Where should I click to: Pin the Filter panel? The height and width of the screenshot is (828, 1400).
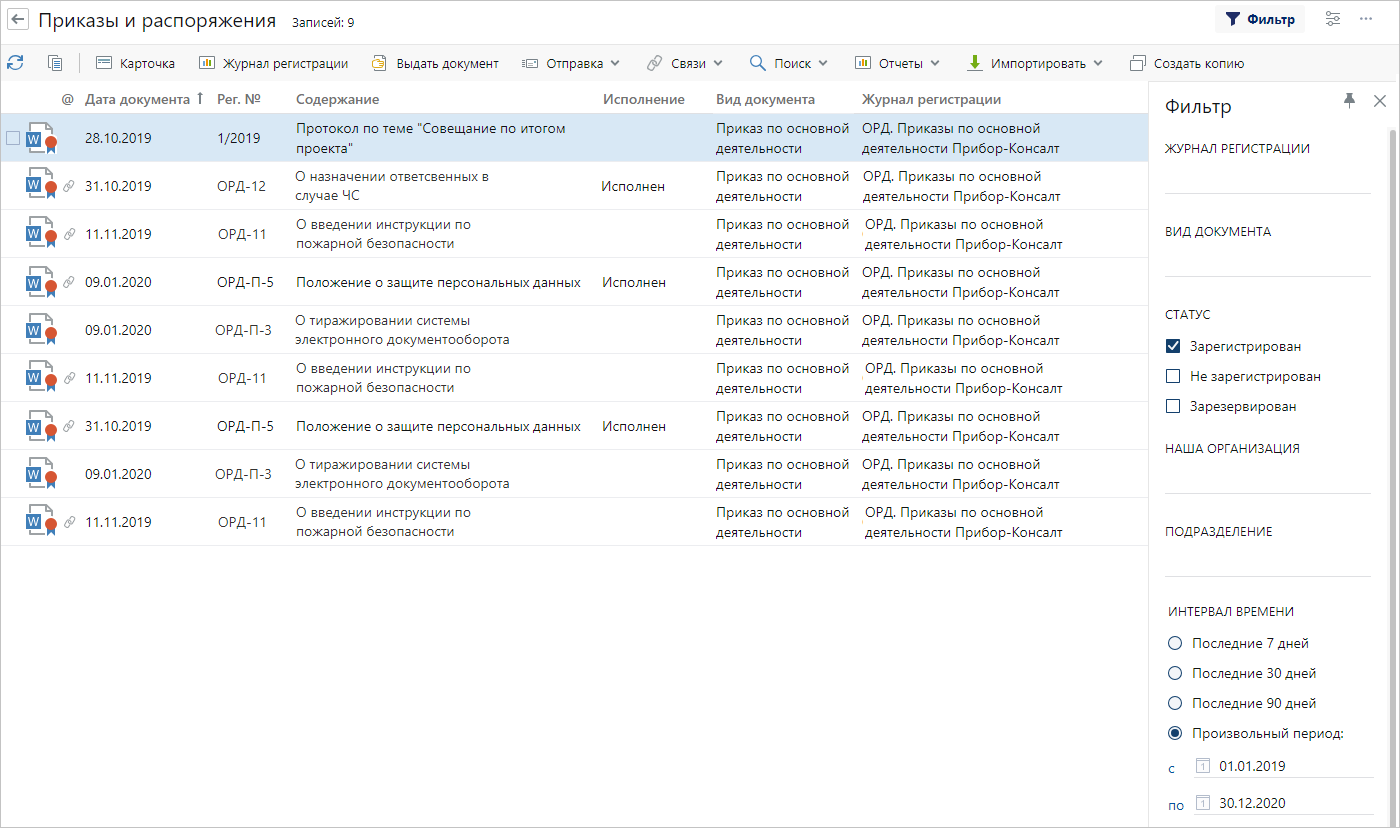[x=1349, y=100]
